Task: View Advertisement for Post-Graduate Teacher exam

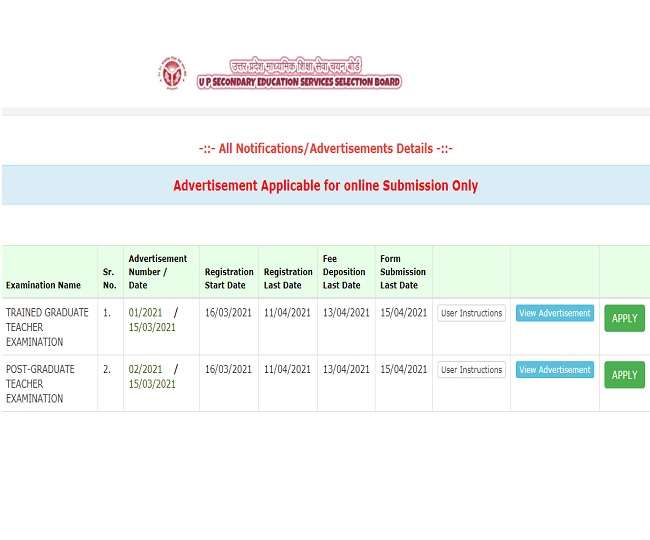Action: click(x=555, y=370)
